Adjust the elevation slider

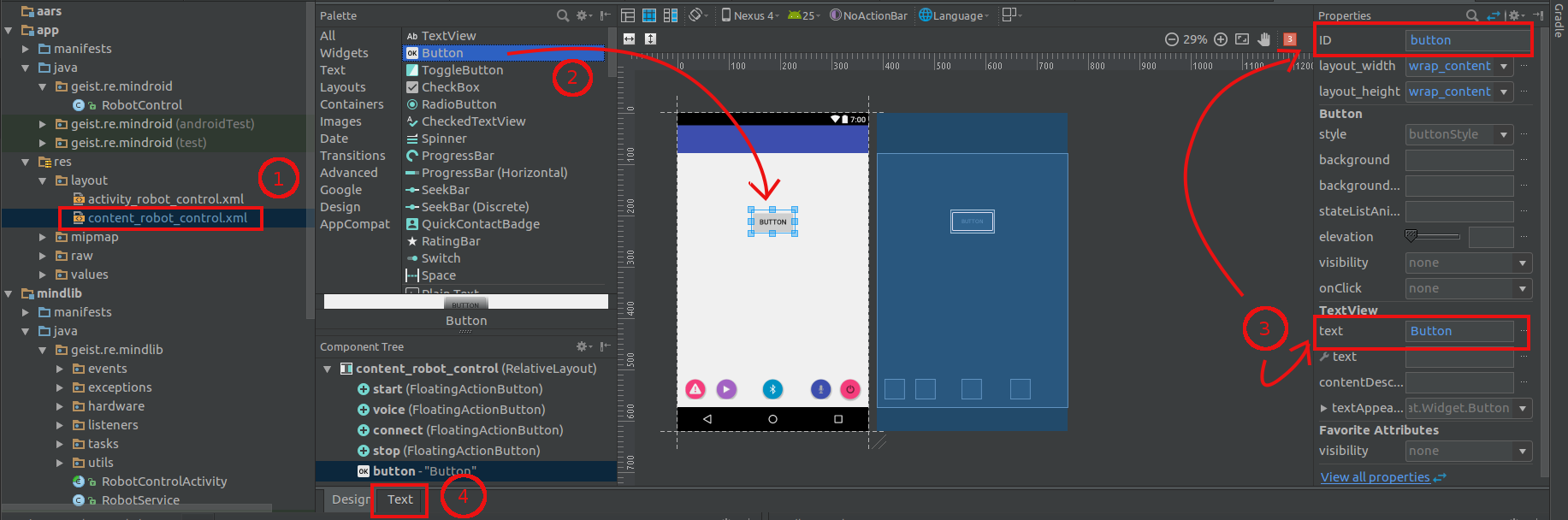click(x=1432, y=237)
